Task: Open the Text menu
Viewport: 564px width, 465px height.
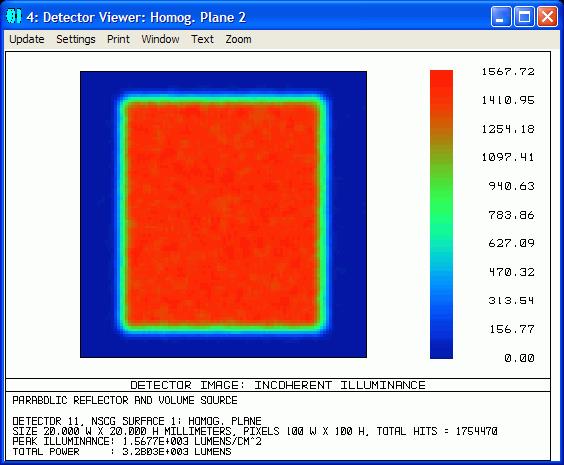Action: coord(203,39)
